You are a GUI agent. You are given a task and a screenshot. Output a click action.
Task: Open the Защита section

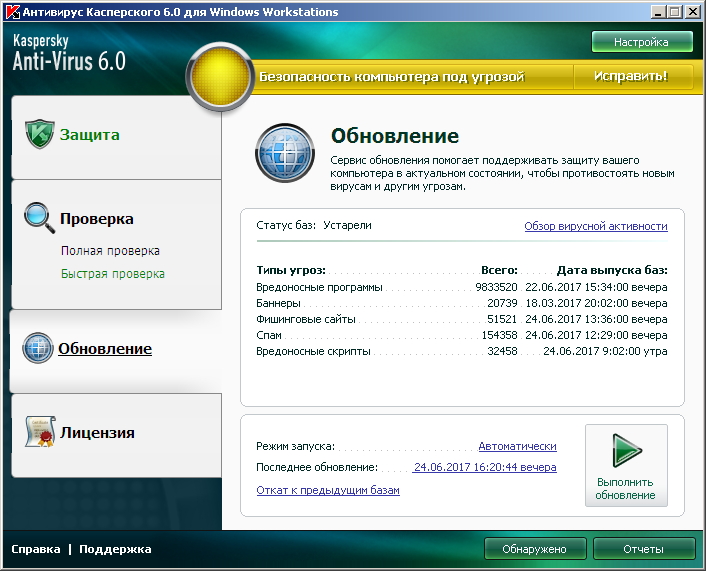90,135
